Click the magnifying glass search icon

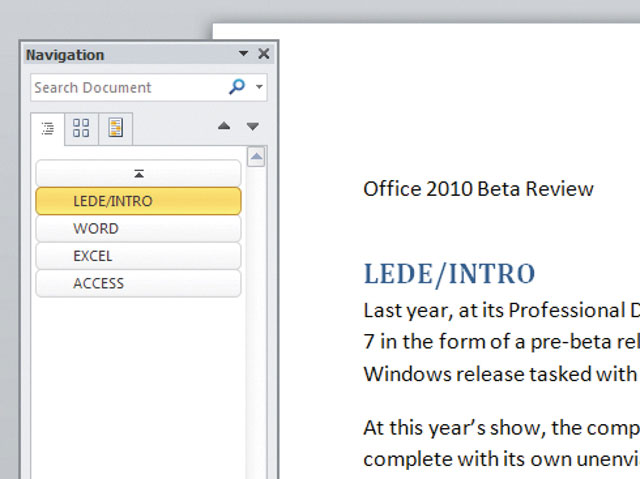click(237, 86)
